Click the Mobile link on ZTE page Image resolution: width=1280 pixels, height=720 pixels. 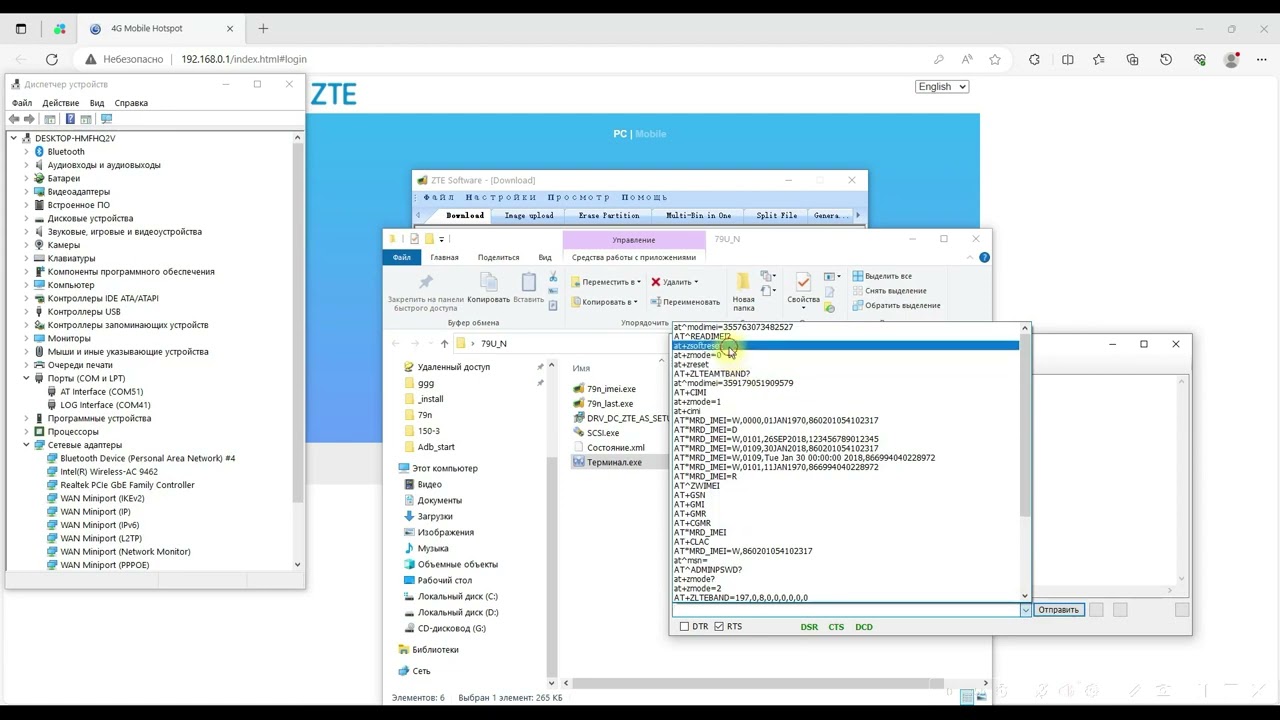pos(651,134)
